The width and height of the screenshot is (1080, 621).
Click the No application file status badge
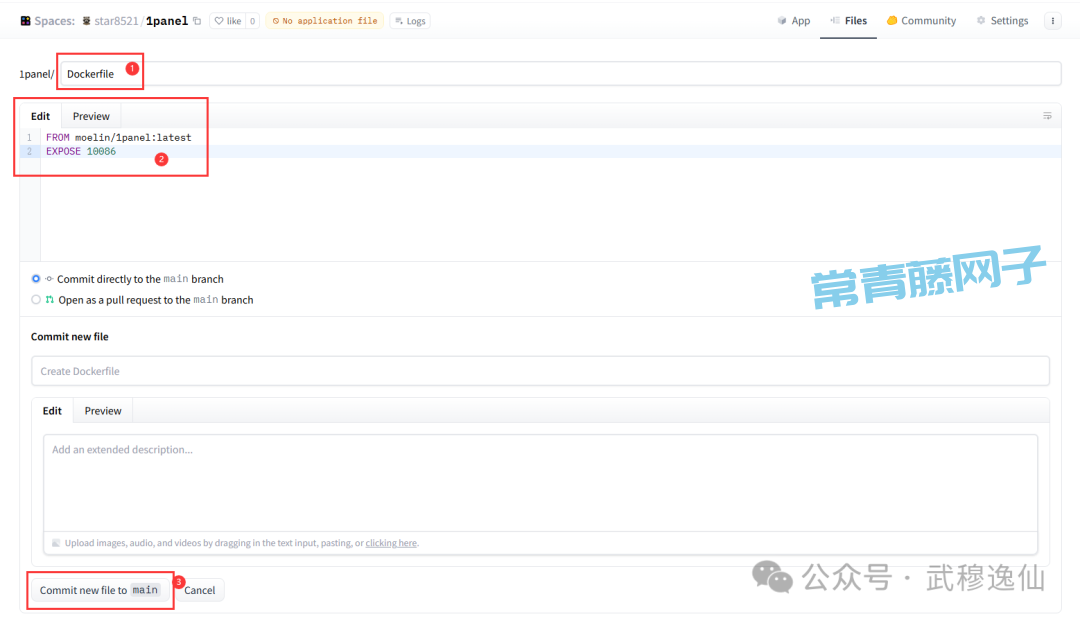[x=324, y=21]
